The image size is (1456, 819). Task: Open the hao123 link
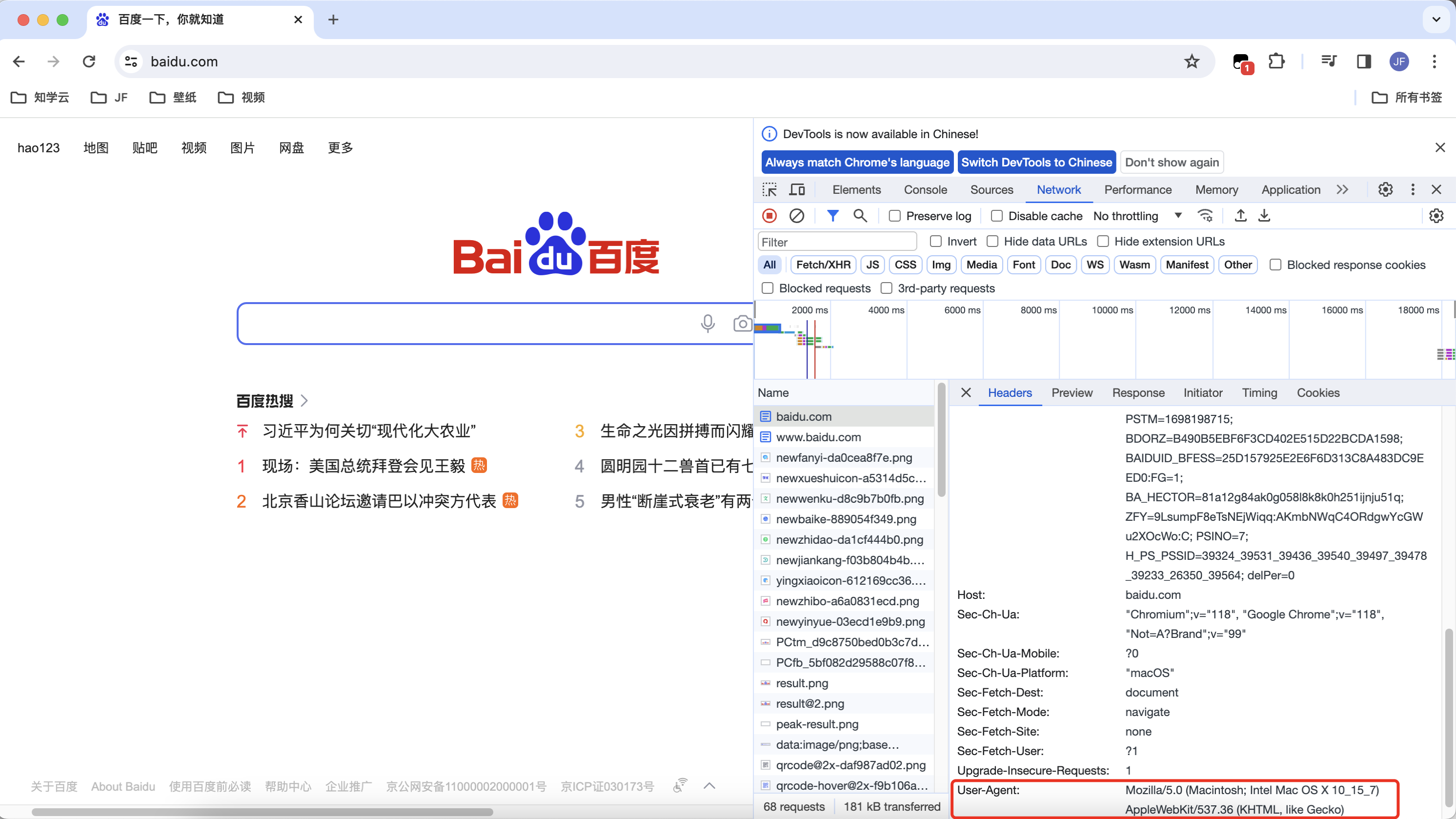pyautogui.click(x=39, y=147)
